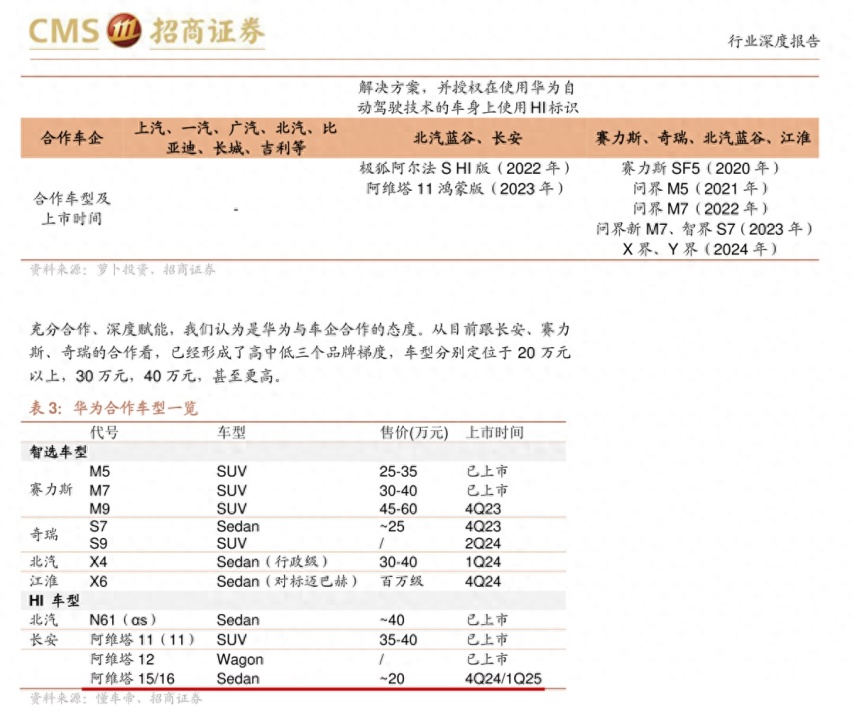852x719 pixels.
Task: Click the X4 code cell
Action: tap(98, 562)
